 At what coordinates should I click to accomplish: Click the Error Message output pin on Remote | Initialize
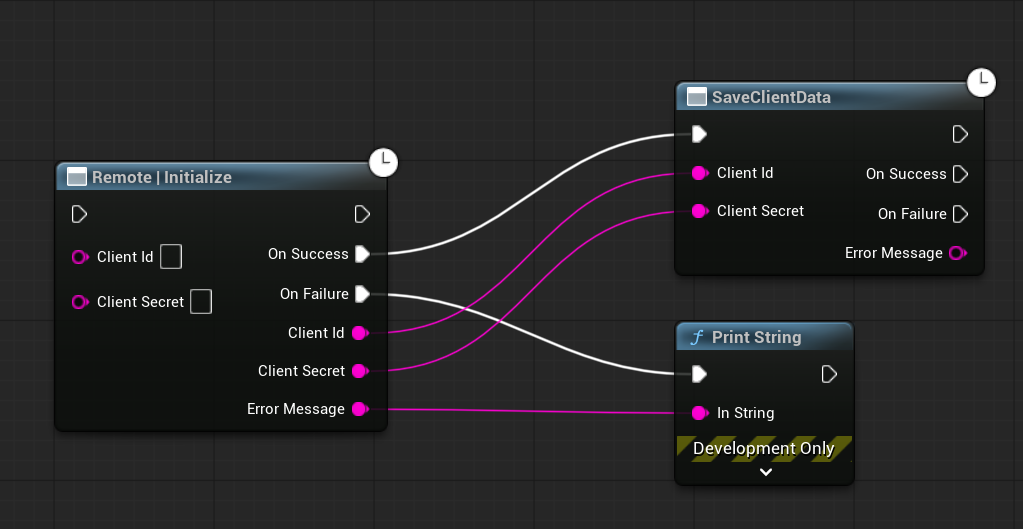tap(360, 409)
